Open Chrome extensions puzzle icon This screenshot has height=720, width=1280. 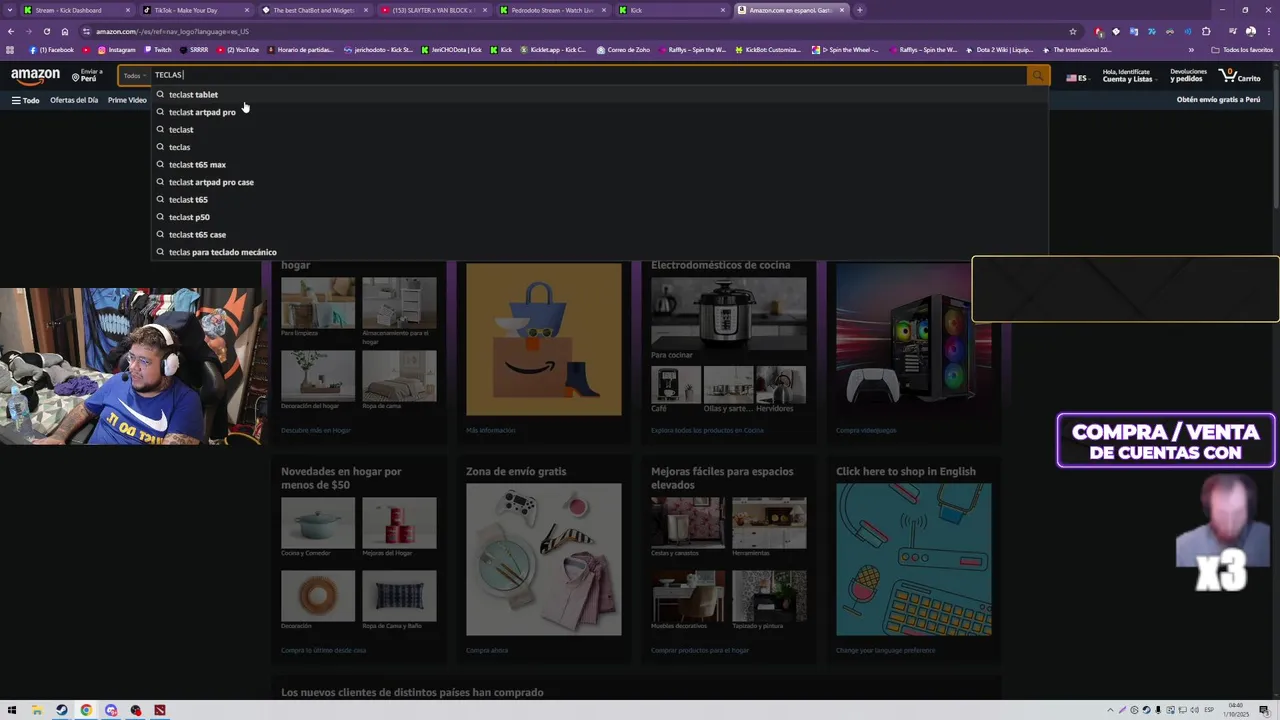pyautogui.click(x=1206, y=31)
